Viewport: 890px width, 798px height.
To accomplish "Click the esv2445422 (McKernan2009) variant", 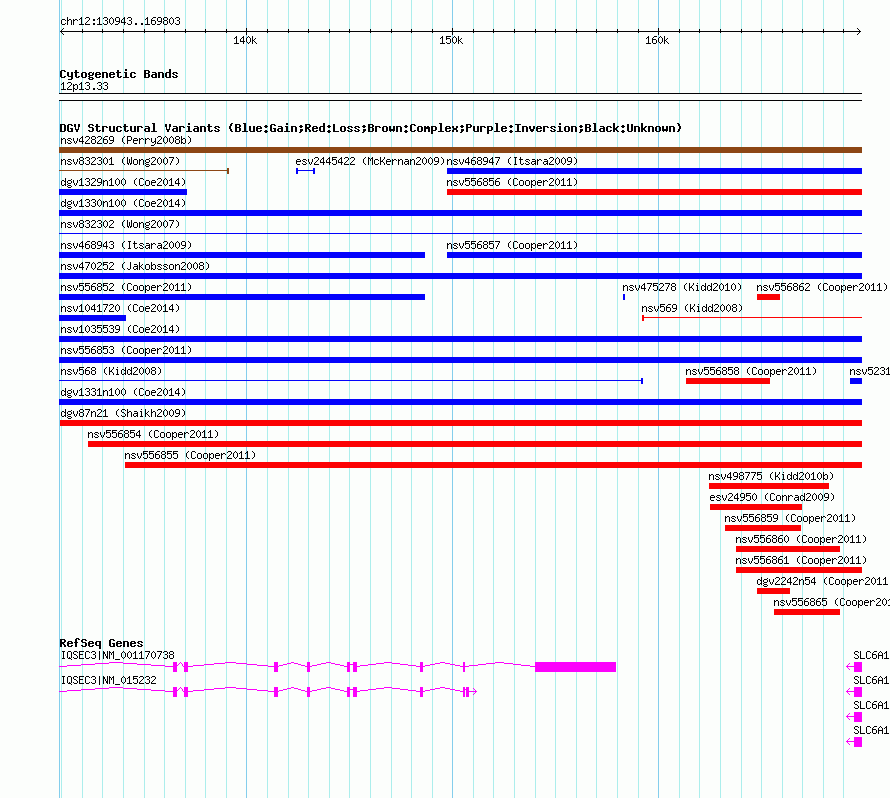I will pos(305,171).
